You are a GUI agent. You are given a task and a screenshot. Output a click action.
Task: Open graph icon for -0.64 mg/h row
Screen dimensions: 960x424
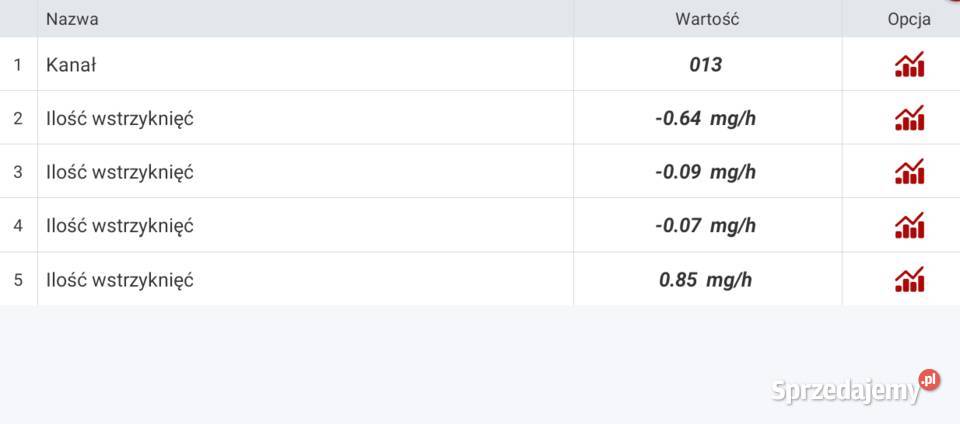pyautogui.click(x=909, y=118)
